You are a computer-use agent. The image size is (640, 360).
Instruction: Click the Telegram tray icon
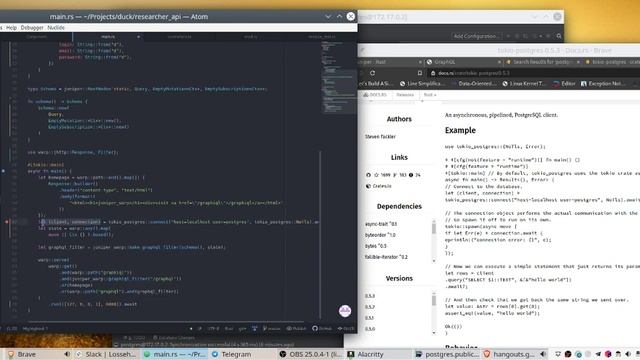[x=598, y=354]
